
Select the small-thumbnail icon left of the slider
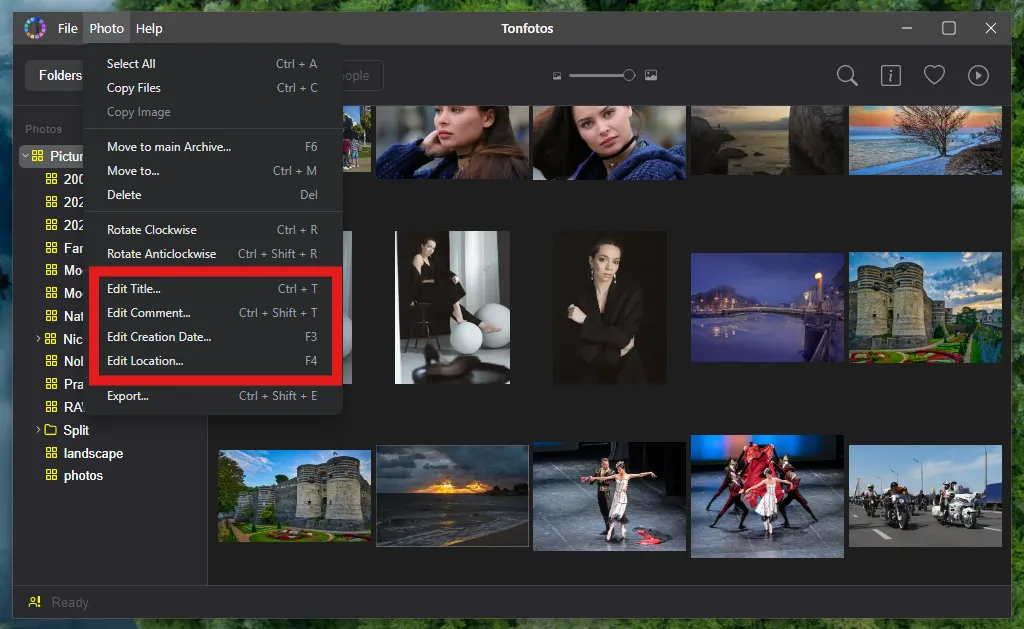click(557, 75)
